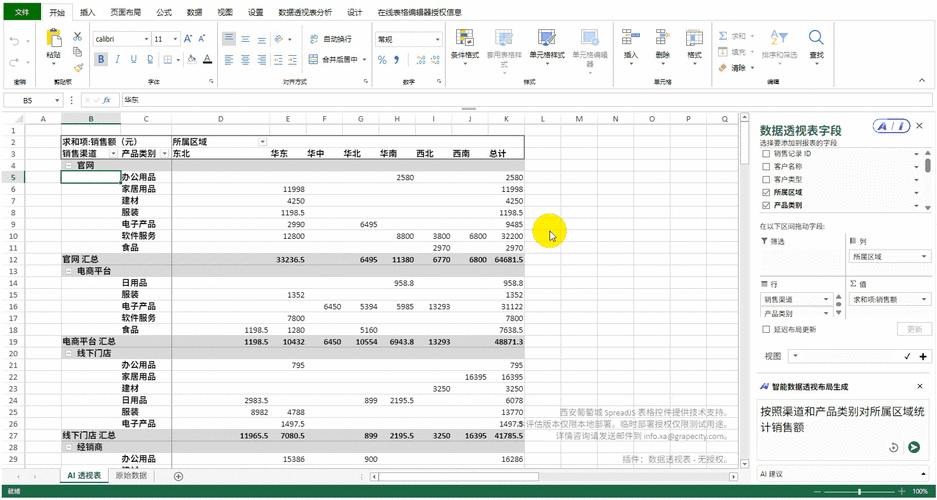Viewport: 937px width, 500px height.
Task: Check the 客户类型 field checkbox
Action: tap(766, 179)
